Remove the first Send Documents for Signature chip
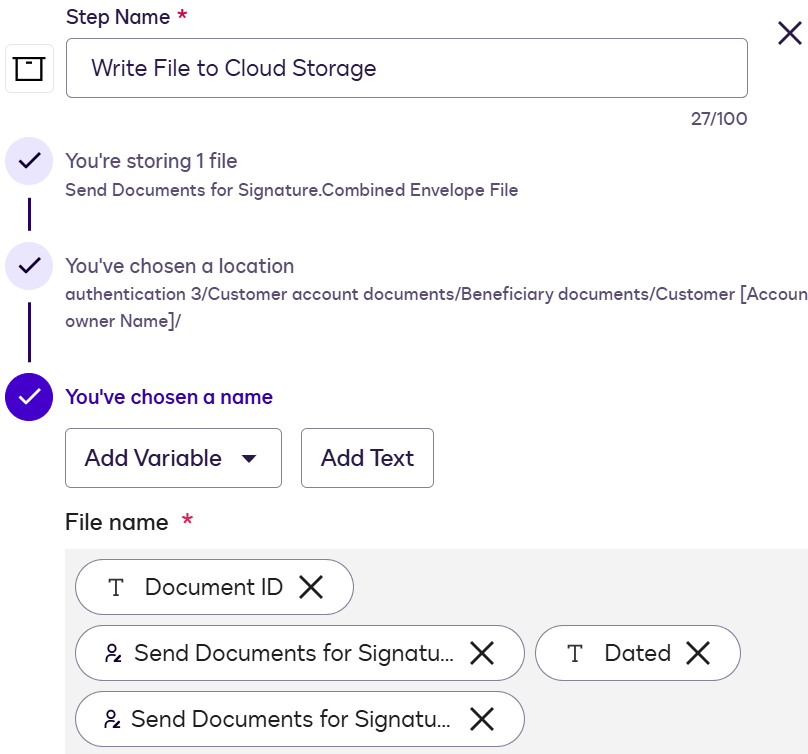 482,653
